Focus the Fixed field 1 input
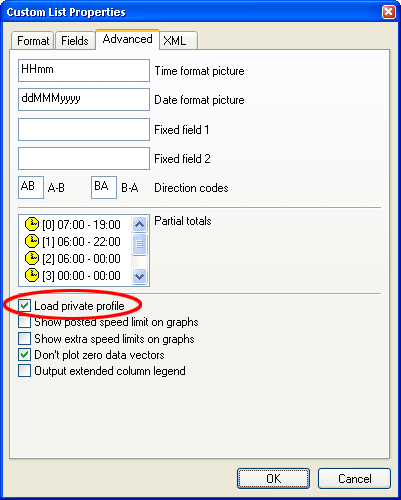The image size is (401, 500). 84,129
